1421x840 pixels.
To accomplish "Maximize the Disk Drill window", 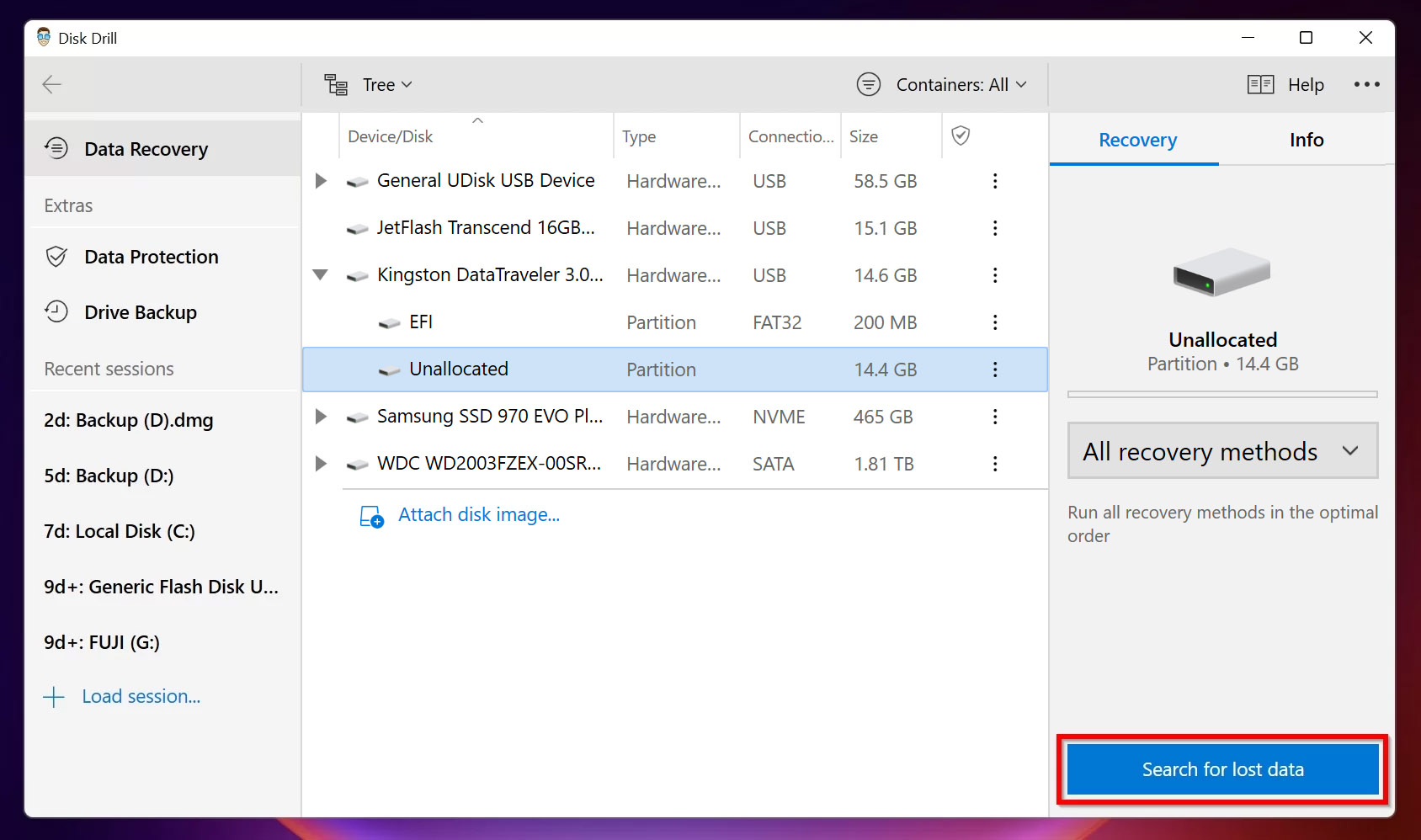I will click(1306, 38).
